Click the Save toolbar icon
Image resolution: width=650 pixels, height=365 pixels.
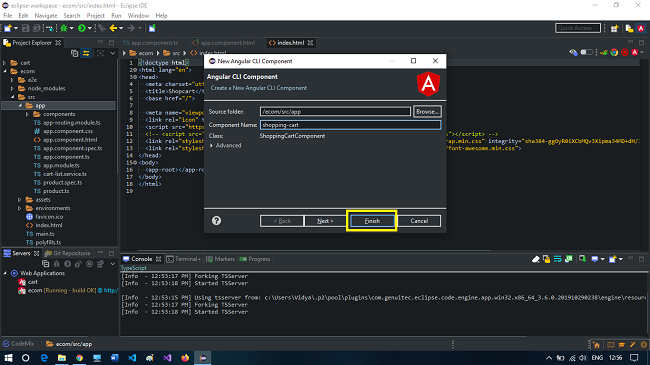(26, 28)
